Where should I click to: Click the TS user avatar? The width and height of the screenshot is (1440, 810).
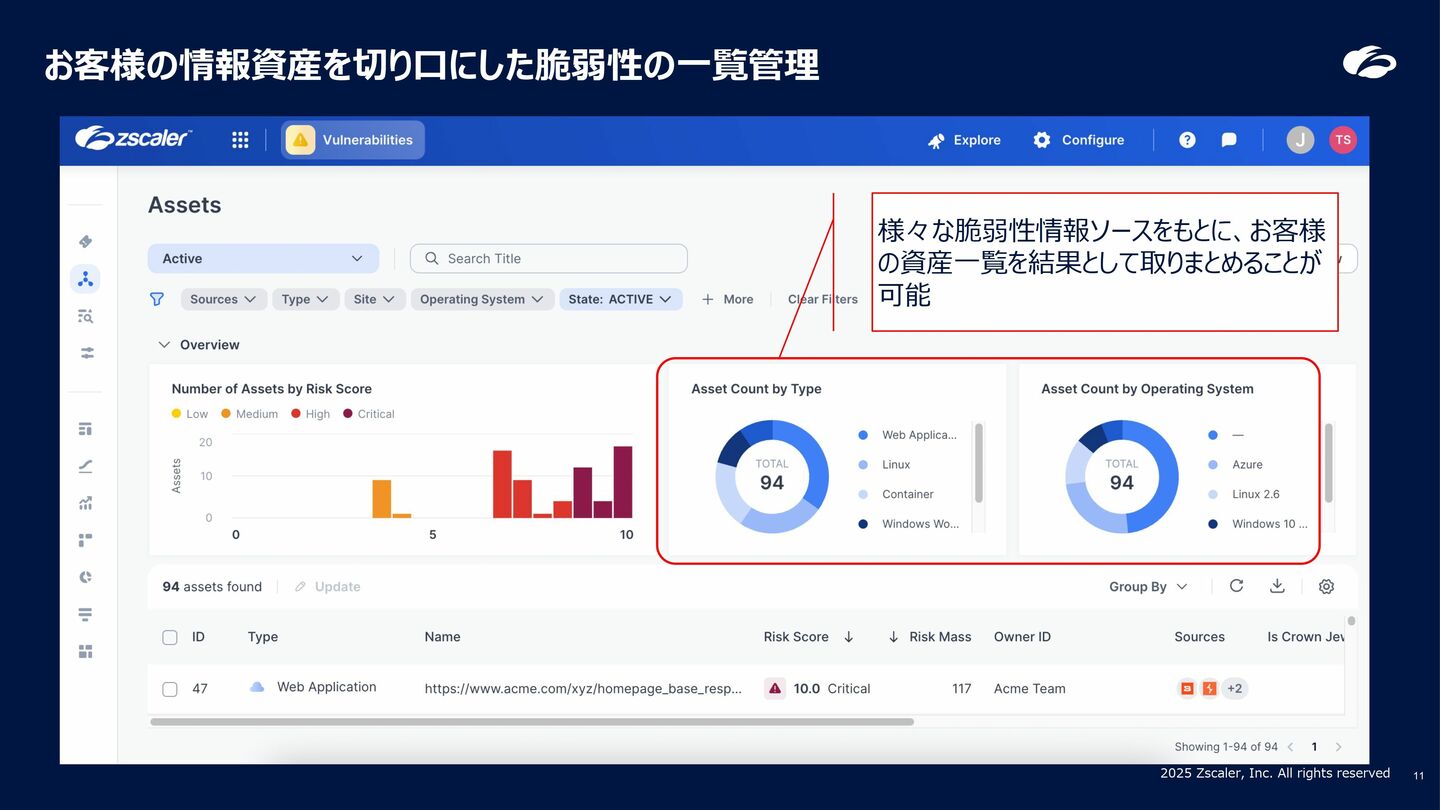(x=1343, y=140)
